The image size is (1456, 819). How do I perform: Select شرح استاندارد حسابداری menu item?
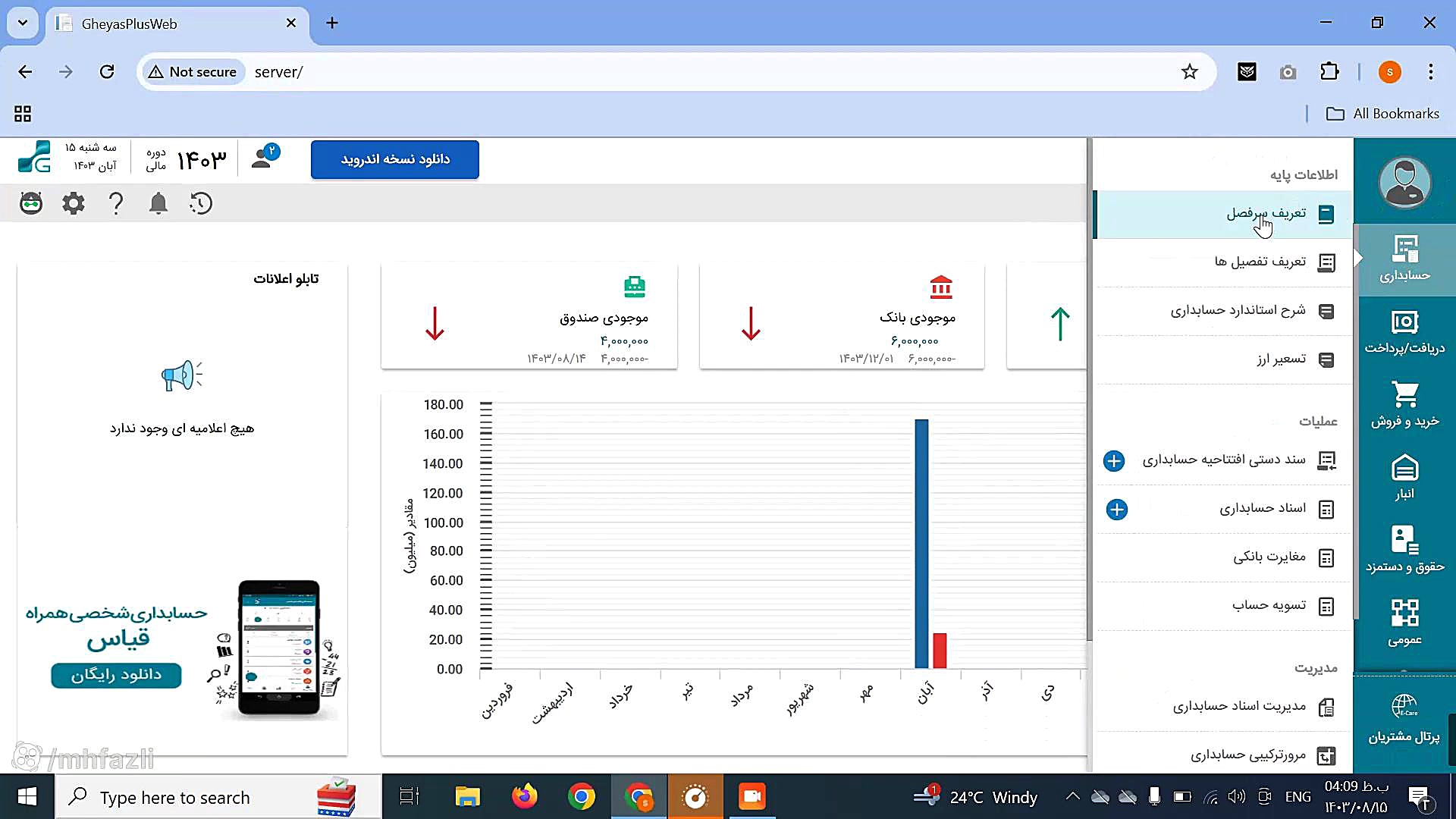(1223, 311)
